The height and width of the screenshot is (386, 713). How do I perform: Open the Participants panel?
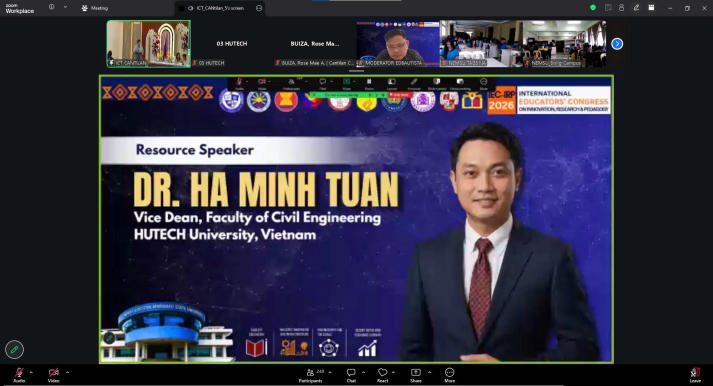[311, 375]
